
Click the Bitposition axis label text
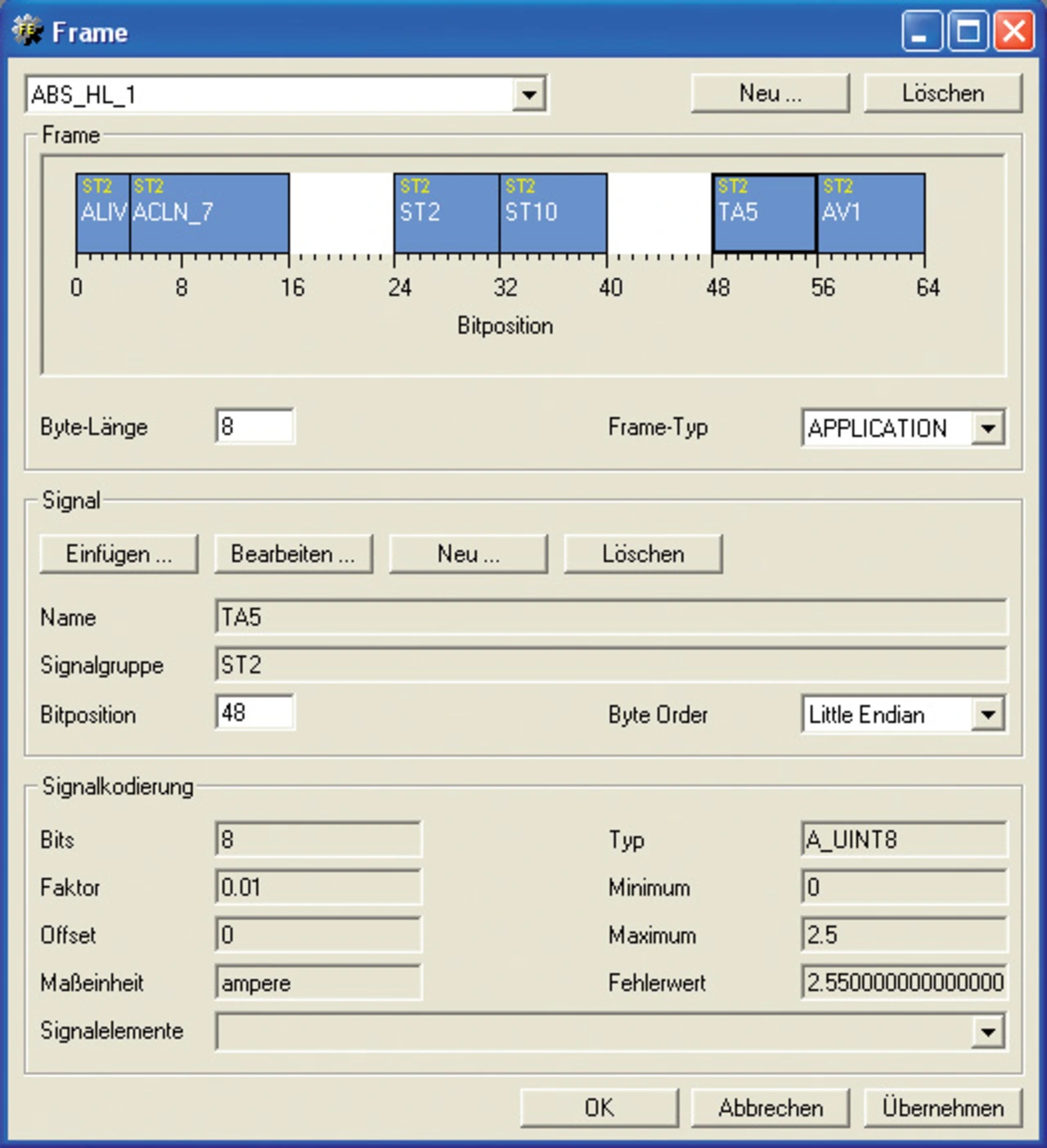505,325
